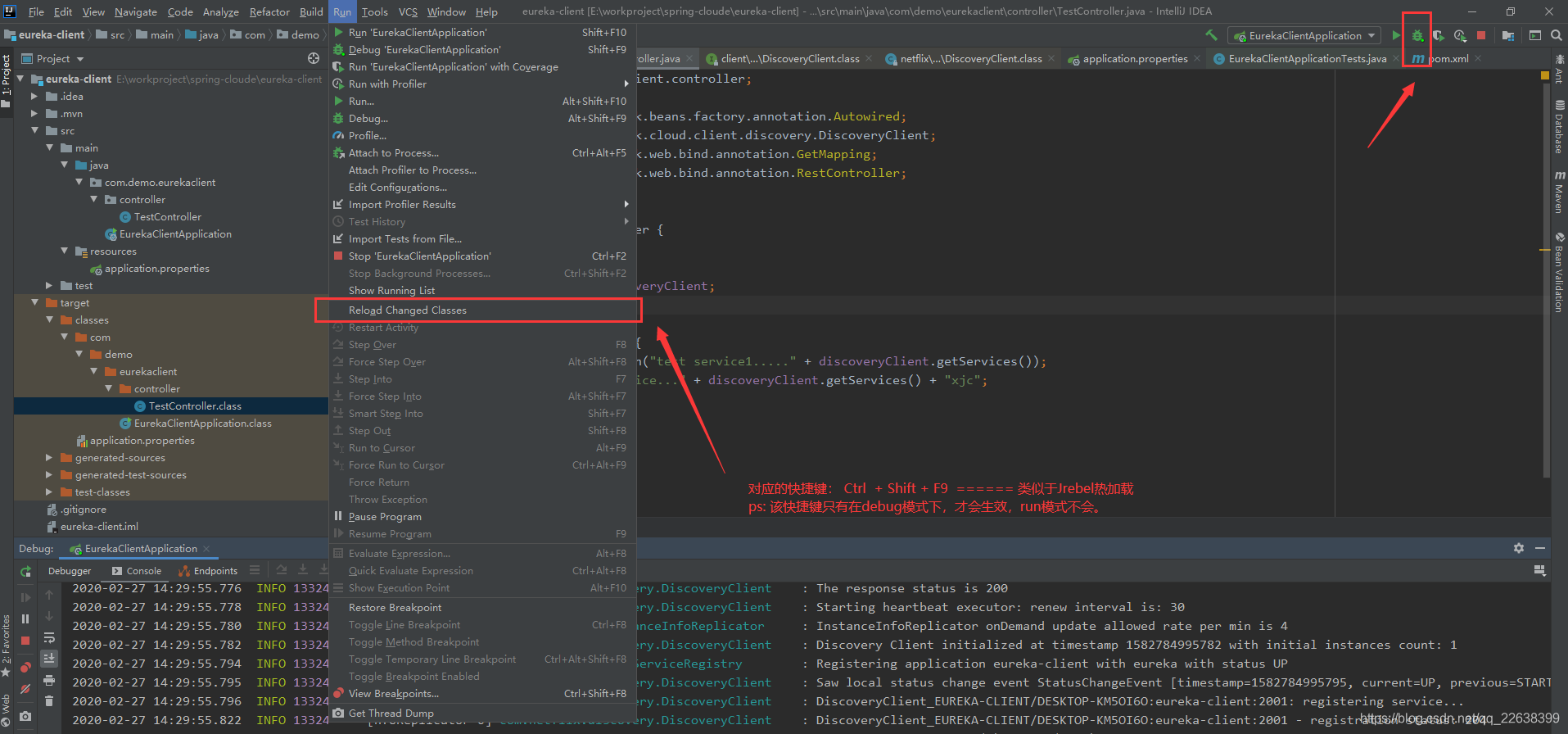
Task: Click the 'com' breadcrumb in navigation bar
Action: [248, 35]
